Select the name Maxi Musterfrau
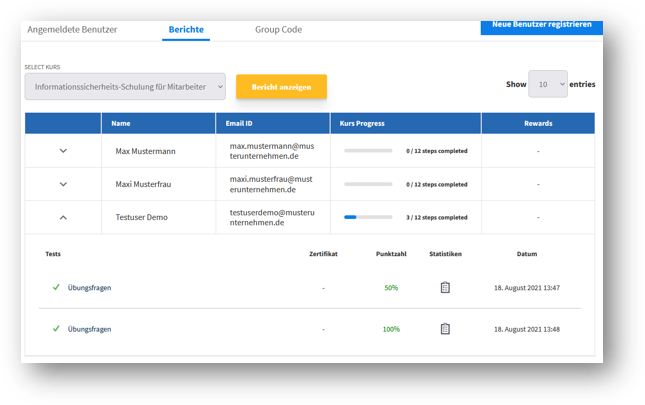Image resolution: width=645 pixels, height=405 pixels. coord(143,184)
